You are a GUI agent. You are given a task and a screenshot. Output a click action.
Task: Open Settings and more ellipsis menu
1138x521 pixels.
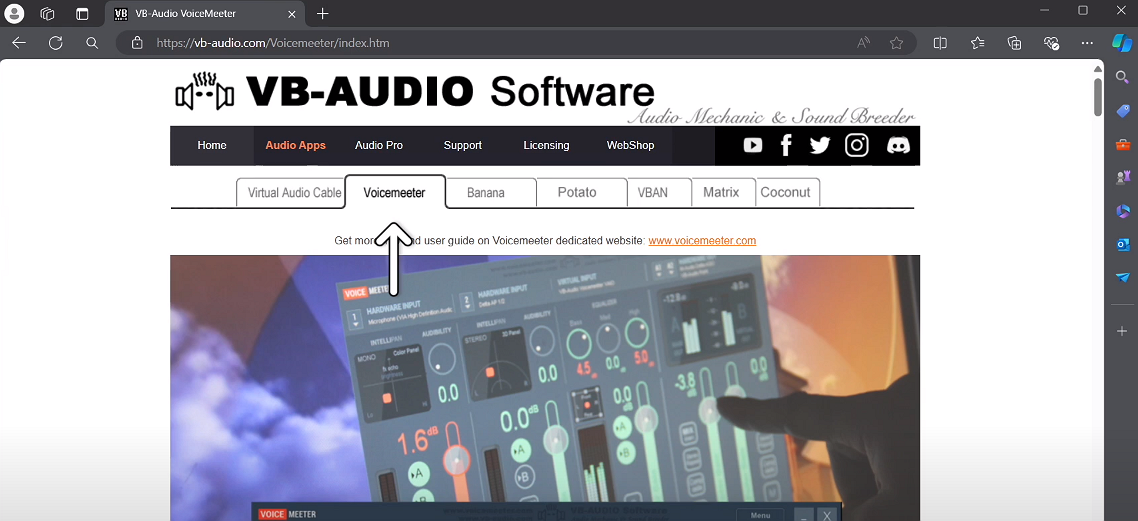[1086, 43]
